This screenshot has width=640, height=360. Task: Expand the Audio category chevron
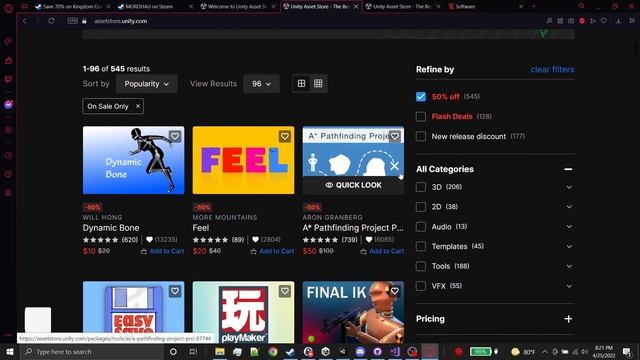(x=569, y=227)
